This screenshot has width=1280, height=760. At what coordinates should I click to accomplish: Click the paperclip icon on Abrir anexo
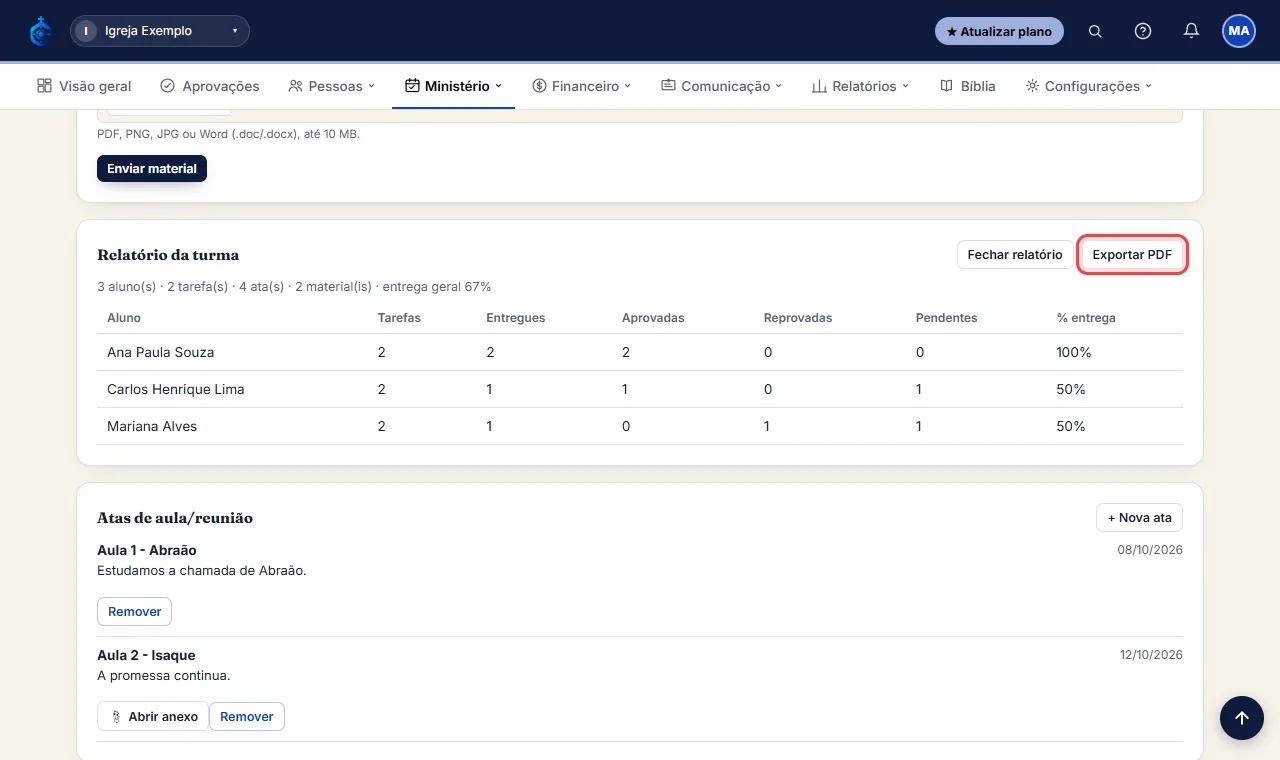coord(116,717)
